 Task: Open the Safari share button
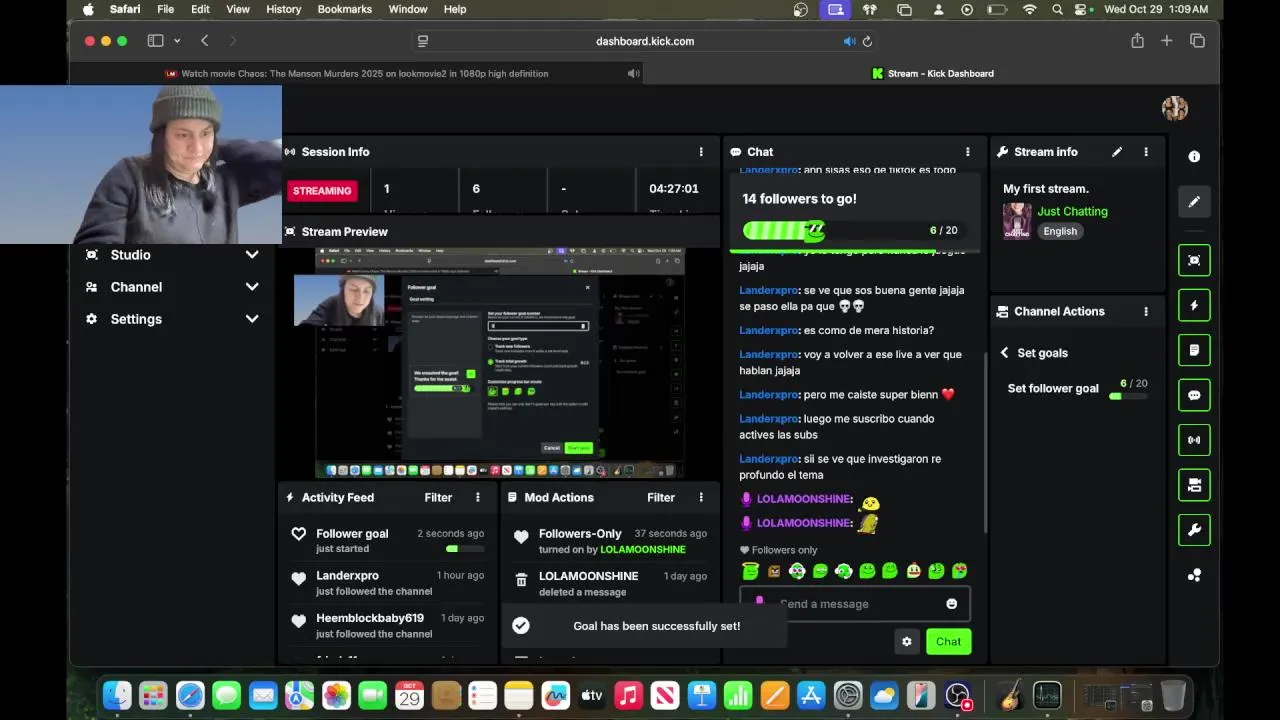click(x=1137, y=41)
